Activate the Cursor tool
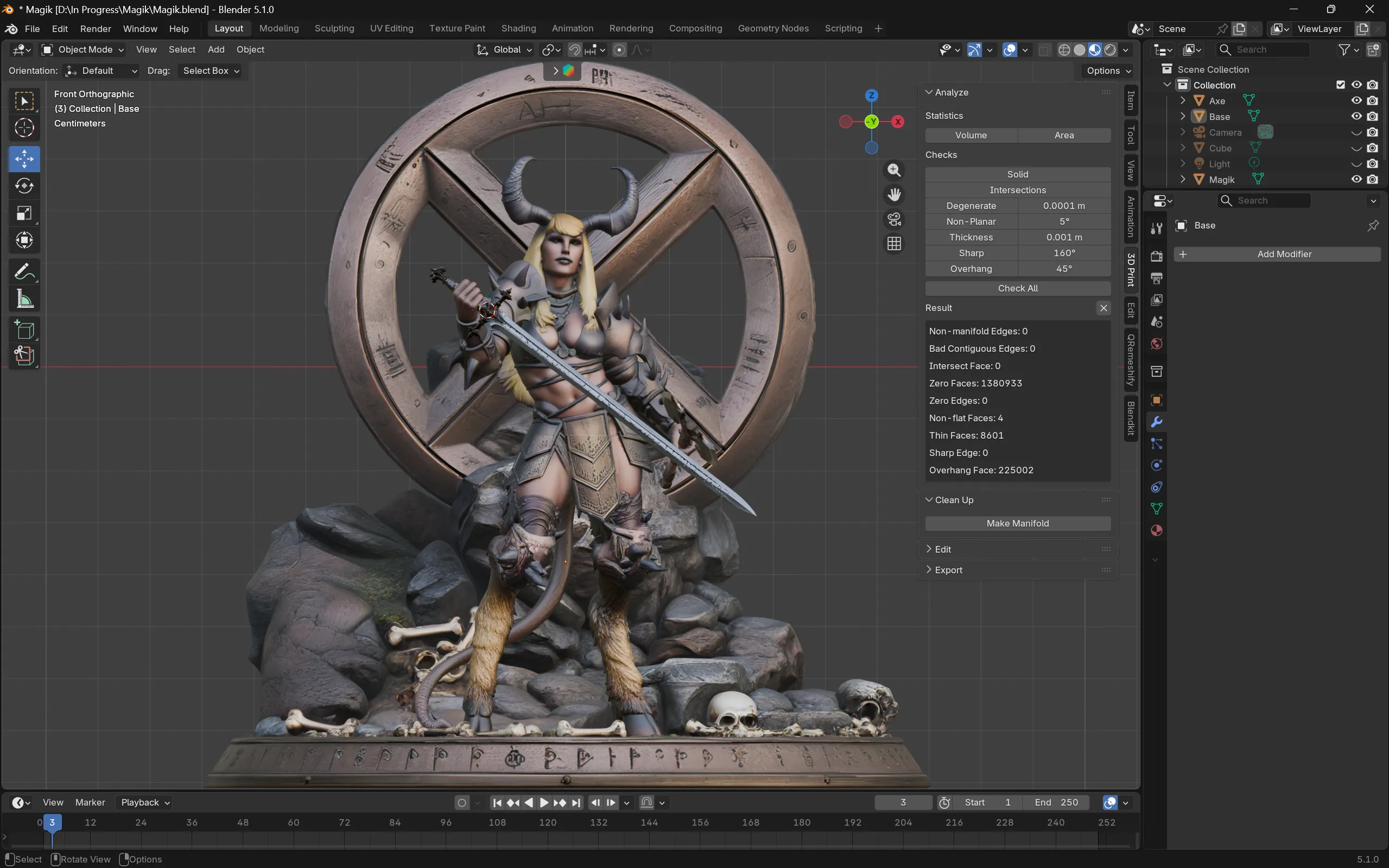 (x=24, y=128)
